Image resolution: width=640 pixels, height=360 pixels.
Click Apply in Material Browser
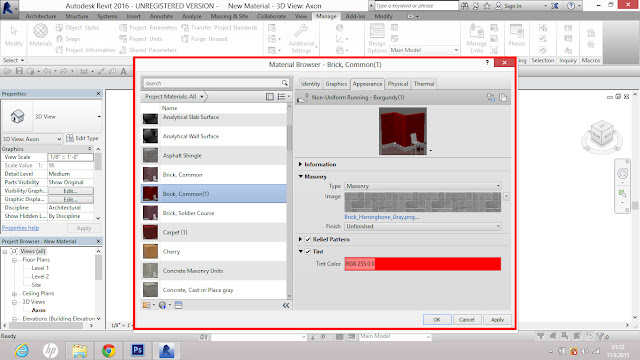pyautogui.click(x=497, y=320)
